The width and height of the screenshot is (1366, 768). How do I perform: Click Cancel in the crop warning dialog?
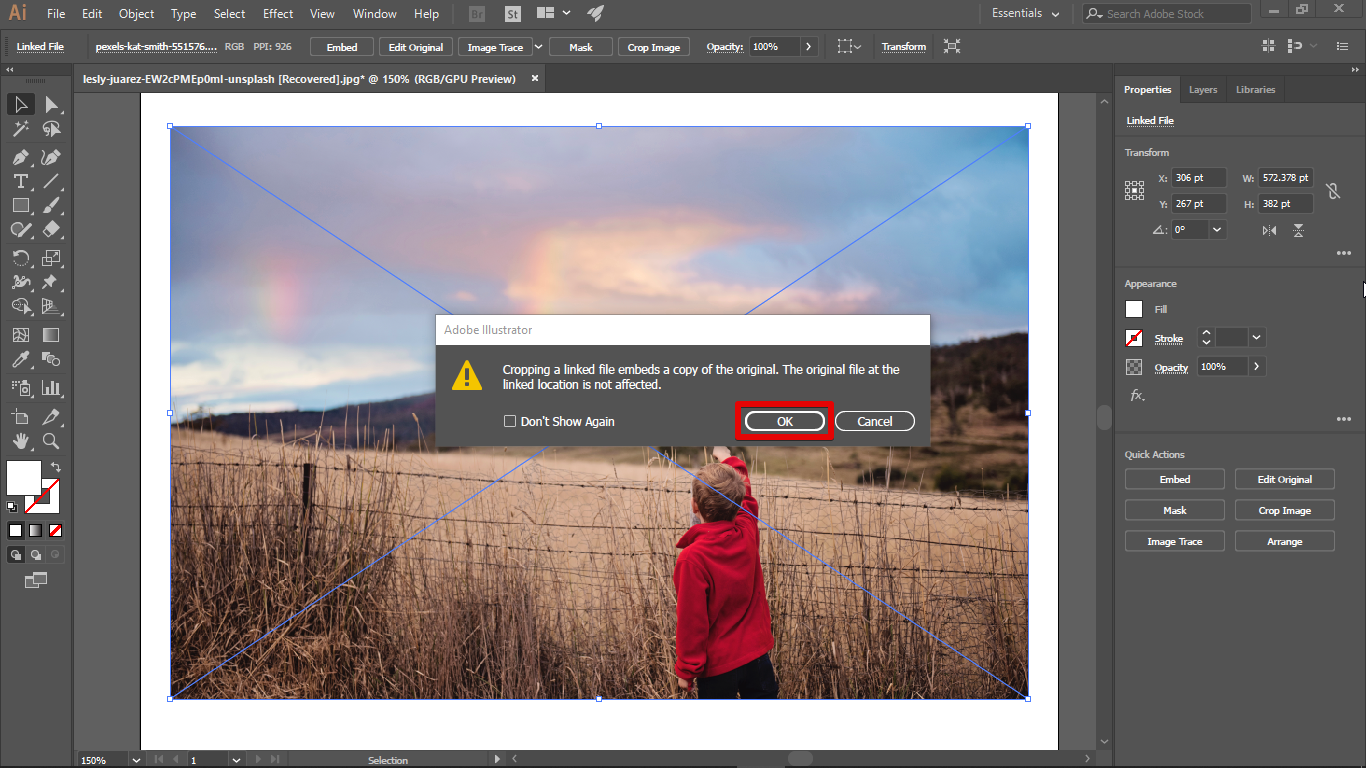tap(874, 422)
